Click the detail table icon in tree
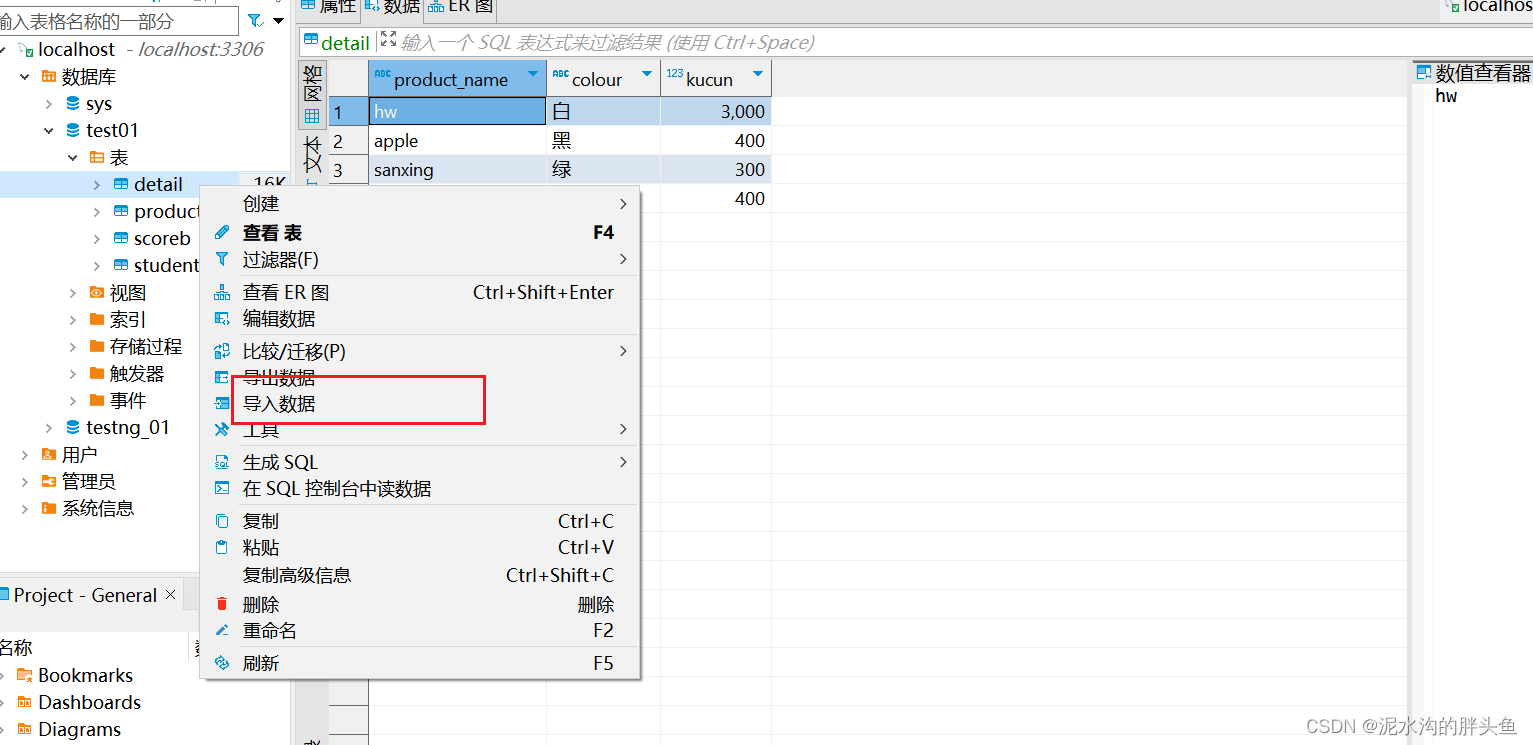1533x745 pixels. click(x=121, y=185)
